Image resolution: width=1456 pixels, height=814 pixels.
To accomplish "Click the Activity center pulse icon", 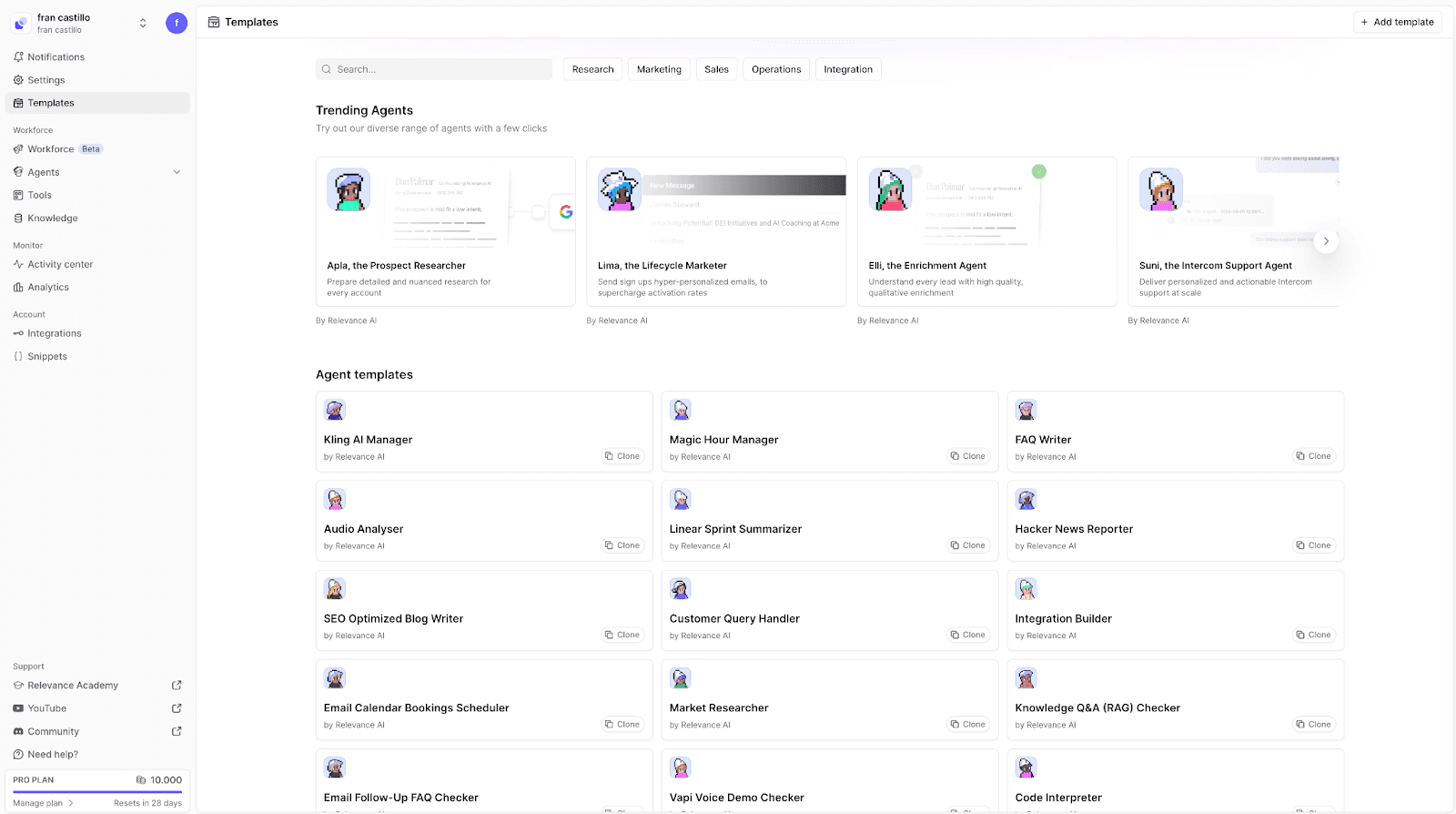I will (x=18, y=265).
